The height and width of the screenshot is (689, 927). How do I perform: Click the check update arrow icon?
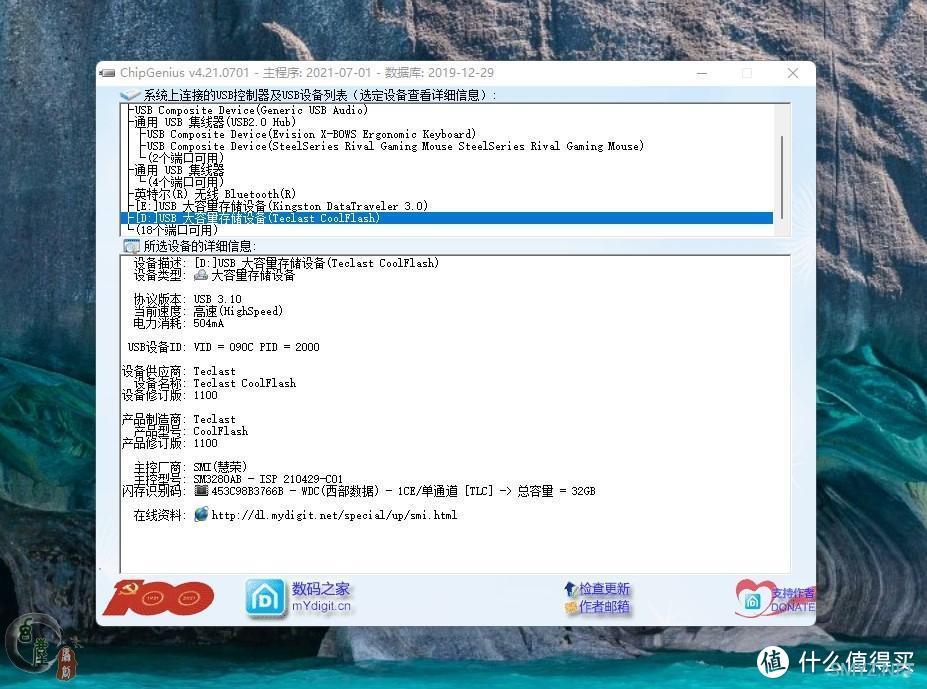(571, 589)
